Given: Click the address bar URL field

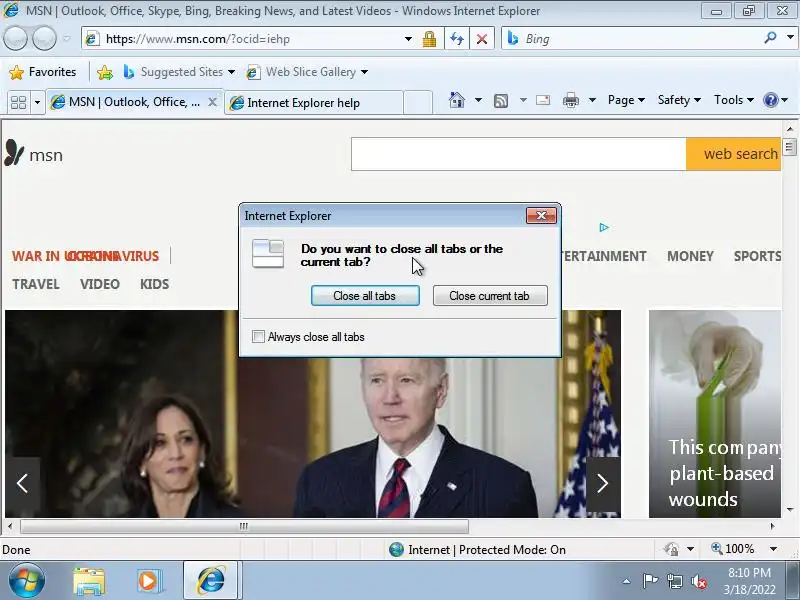Looking at the screenshot, I should pyautogui.click(x=245, y=39).
